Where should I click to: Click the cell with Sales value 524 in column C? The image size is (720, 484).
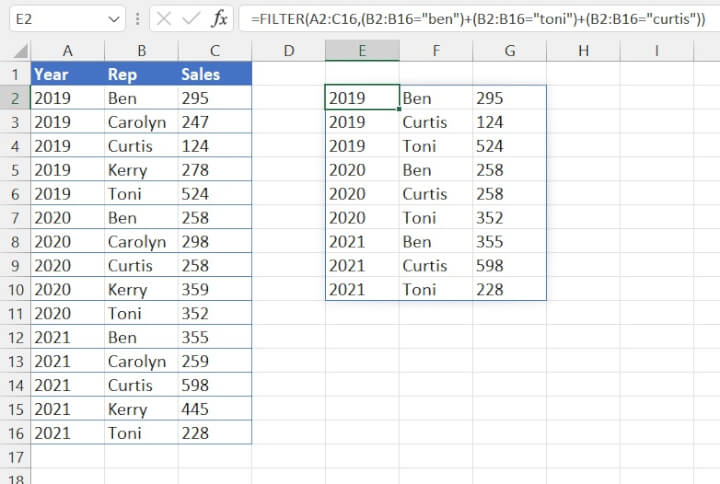click(x=214, y=194)
